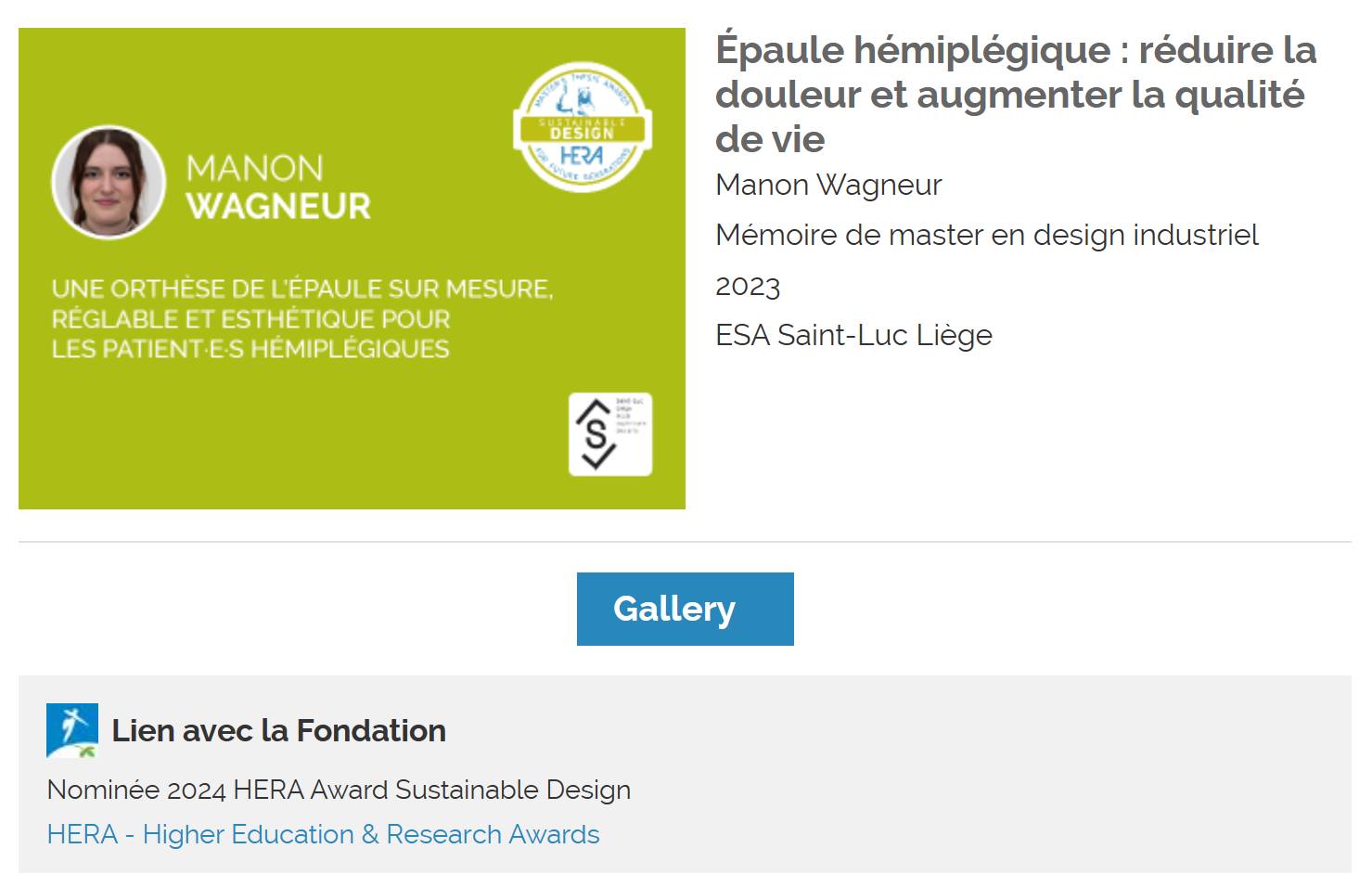Click the S symbol in the school logo
Image resolution: width=1372 pixels, height=887 pixels.
[x=596, y=434]
